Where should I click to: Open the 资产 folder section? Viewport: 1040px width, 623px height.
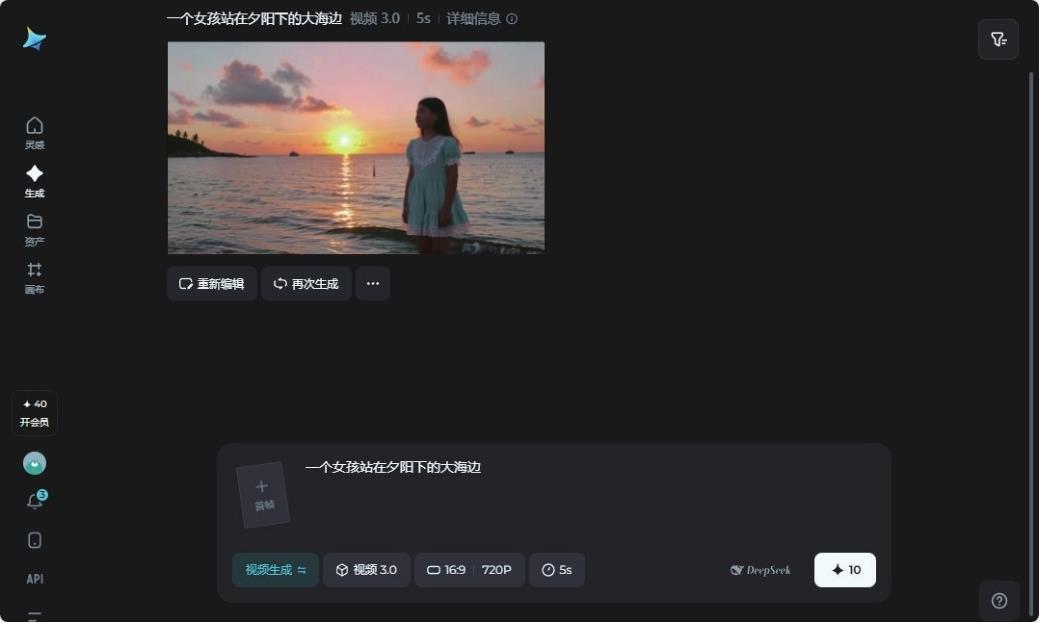pyautogui.click(x=34, y=230)
